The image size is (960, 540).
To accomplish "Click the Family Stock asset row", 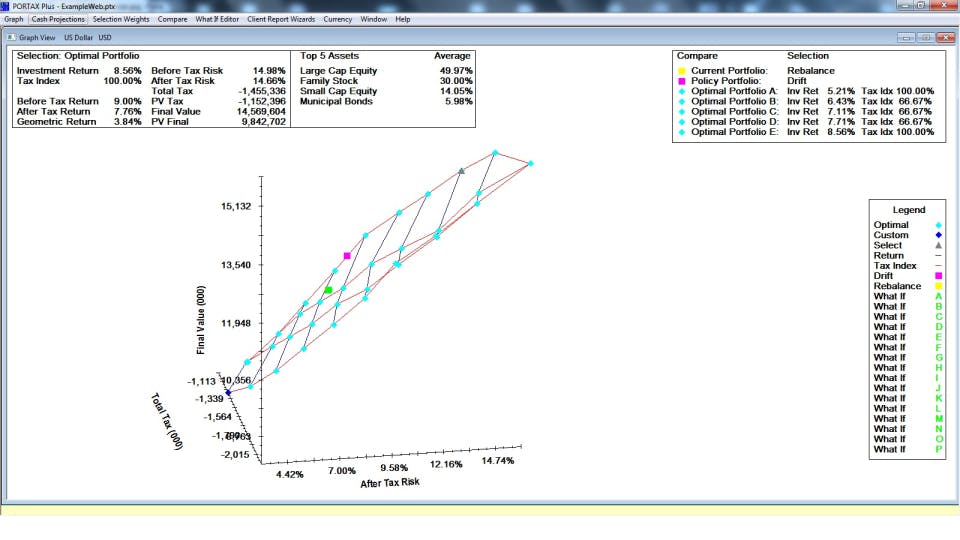I will point(386,81).
